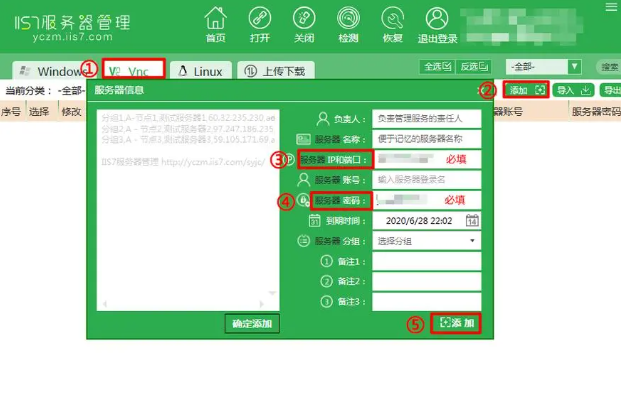Image resolution: width=621 pixels, height=414 pixels.
Task: Click the 备注2 input field
Action: click(427, 282)
